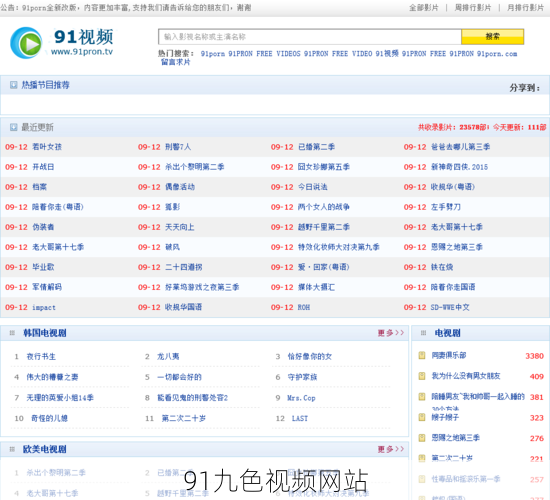Image resolution: width=550 pixels, height=500 pixels.
Task: Open the impact entry
Action: 44,307
